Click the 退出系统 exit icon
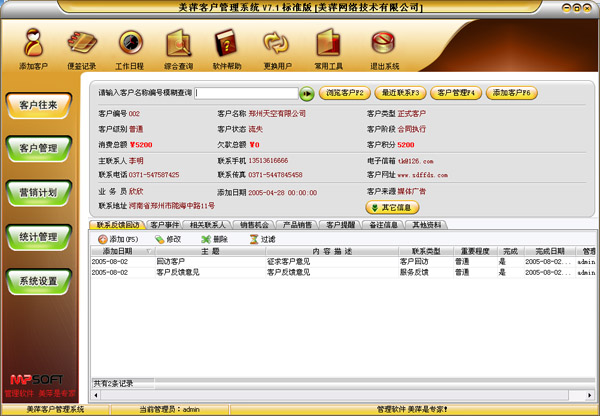Screen dimensions: 600x416 tap(385, 44)
